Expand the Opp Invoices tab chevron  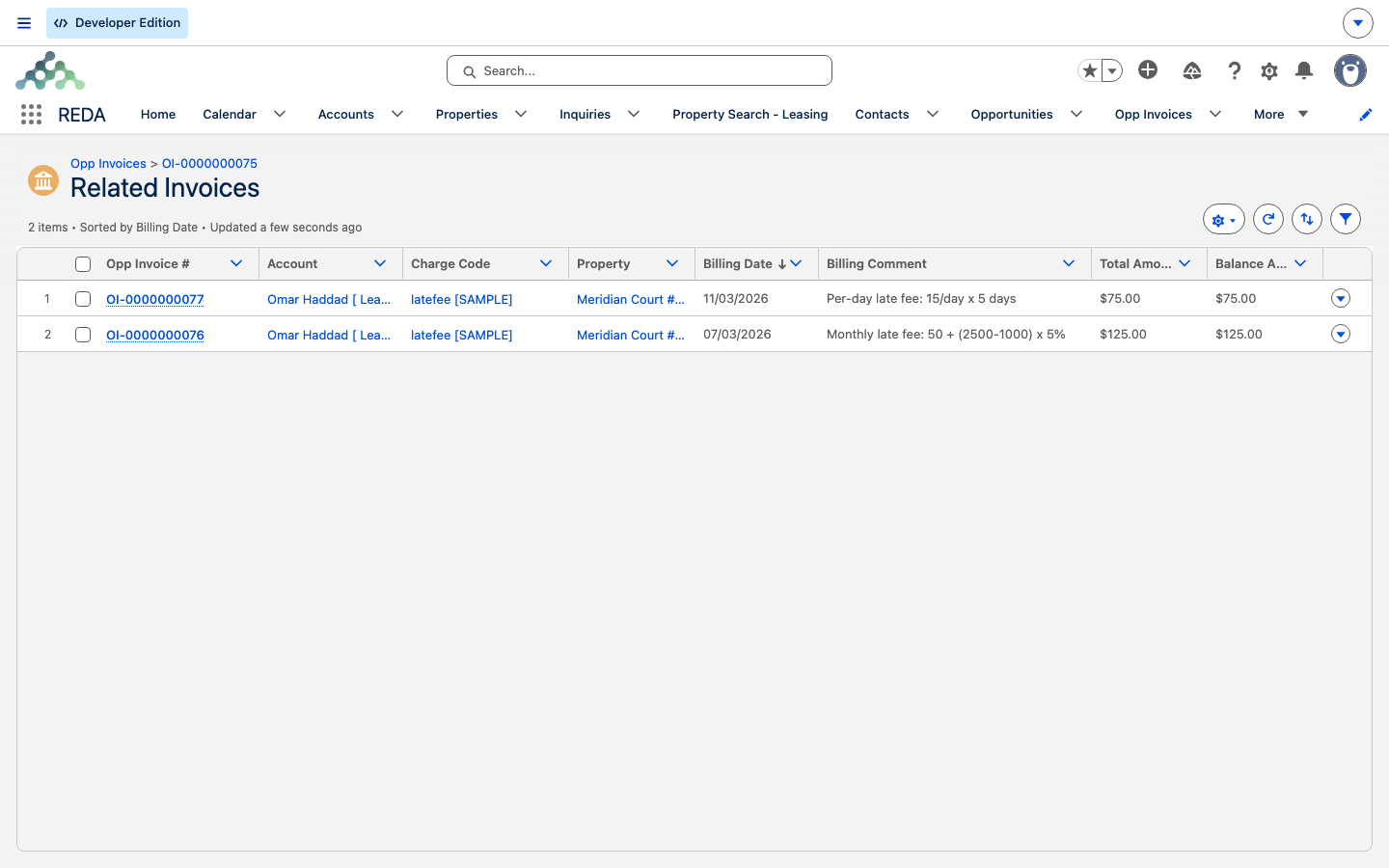[x=1215, y=115]
